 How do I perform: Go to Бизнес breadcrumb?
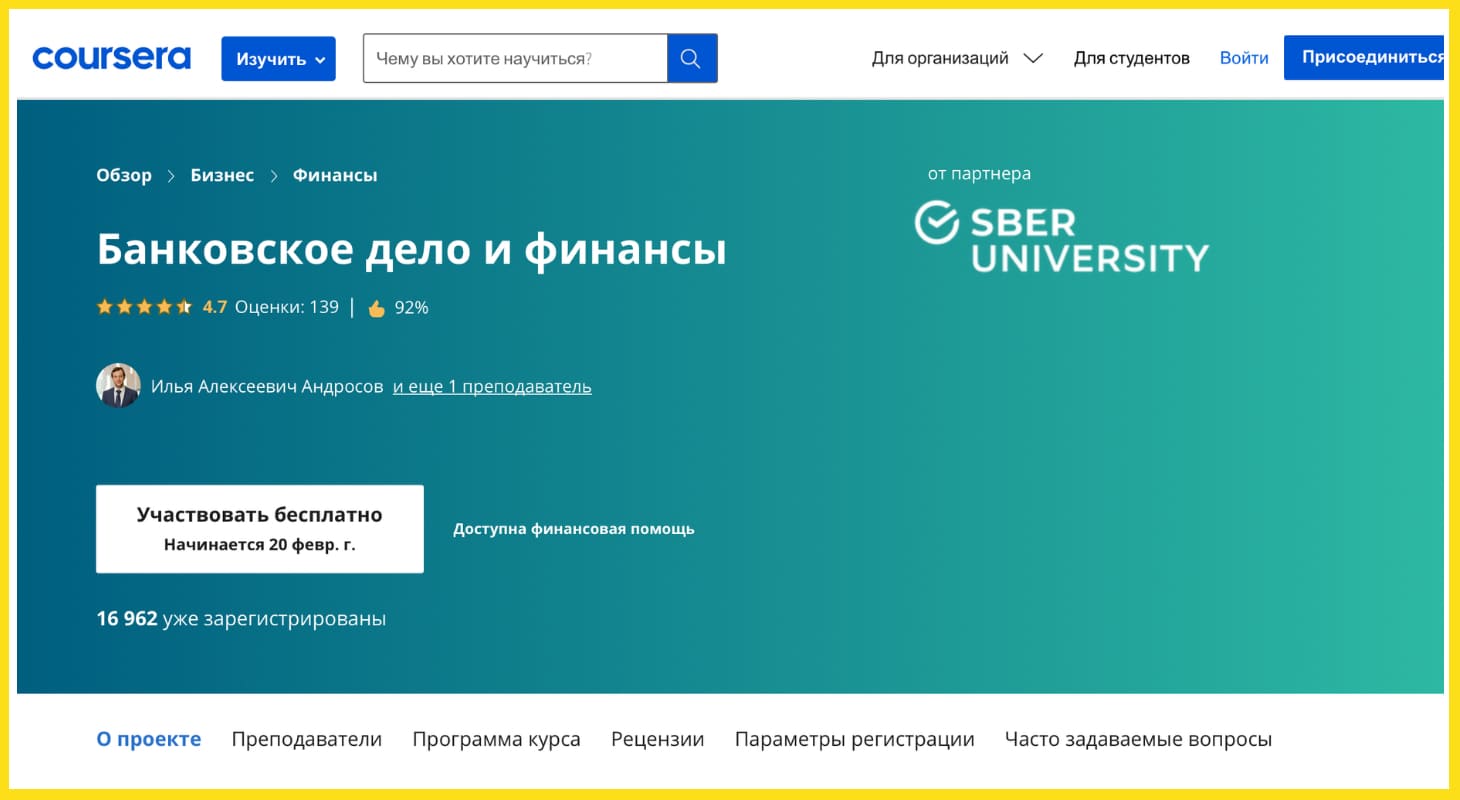coord(222,175)
